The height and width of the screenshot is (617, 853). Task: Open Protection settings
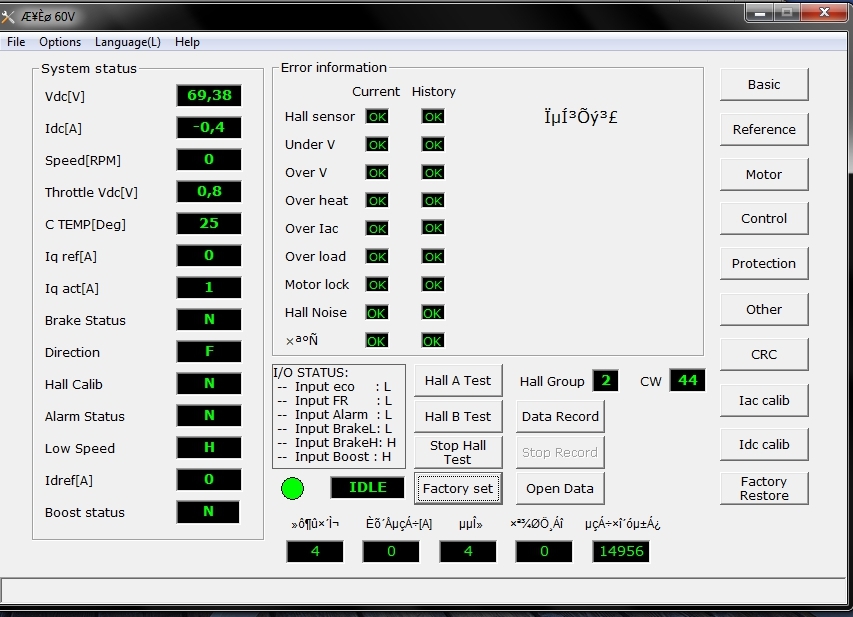pyautogui.click(x=764, y=264)
